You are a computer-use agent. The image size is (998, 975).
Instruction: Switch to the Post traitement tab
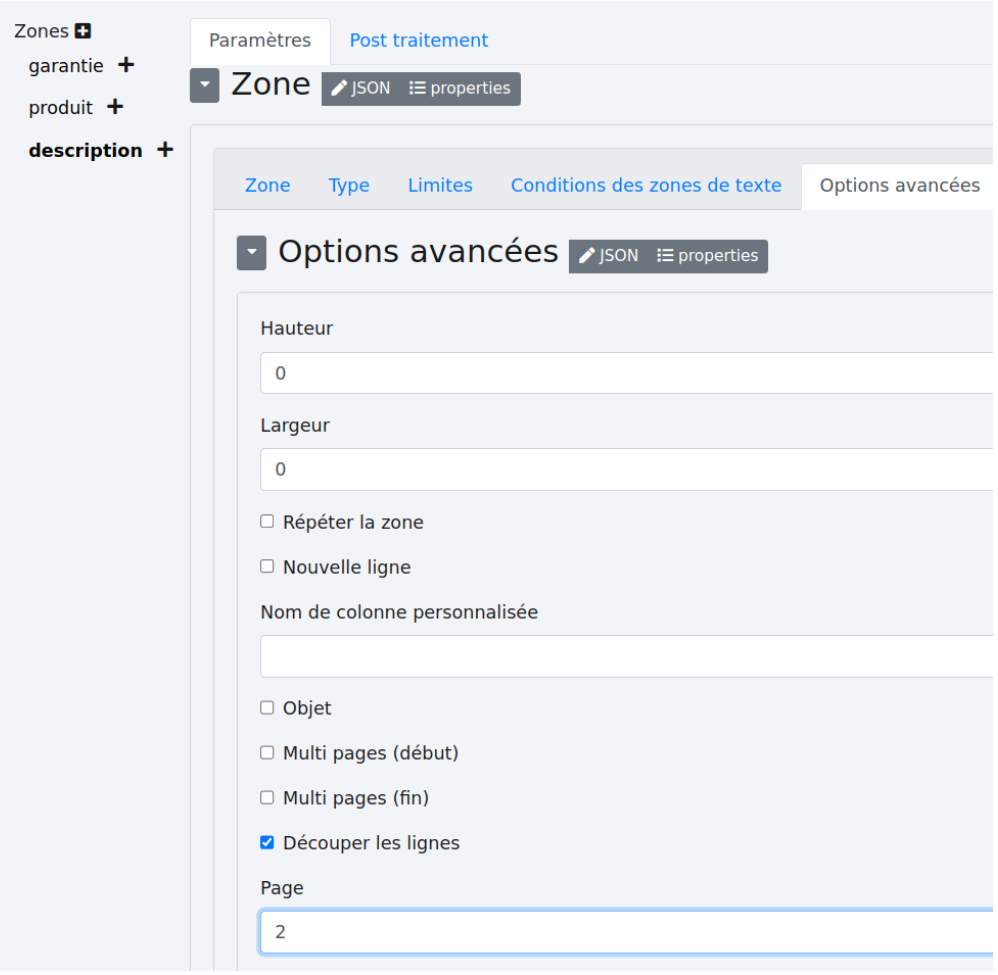pyautogui.click(x=418, y=41)
